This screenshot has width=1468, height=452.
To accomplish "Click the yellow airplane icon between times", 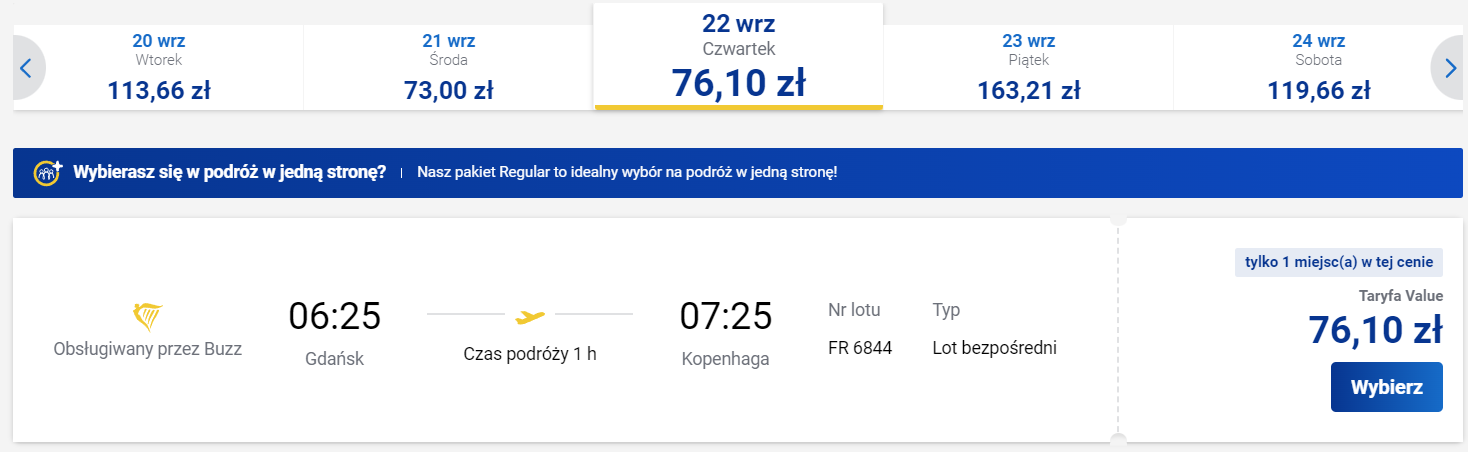I will (x=530, y=317).
